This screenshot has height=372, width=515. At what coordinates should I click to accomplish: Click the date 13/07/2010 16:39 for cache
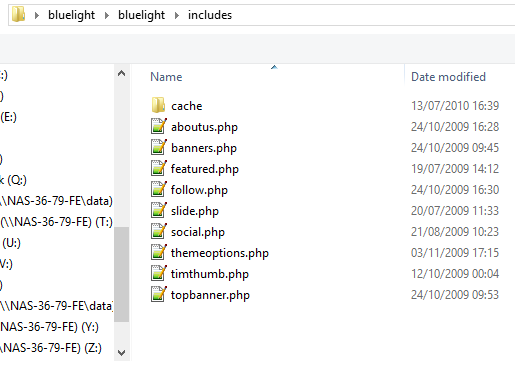[455, 106]
